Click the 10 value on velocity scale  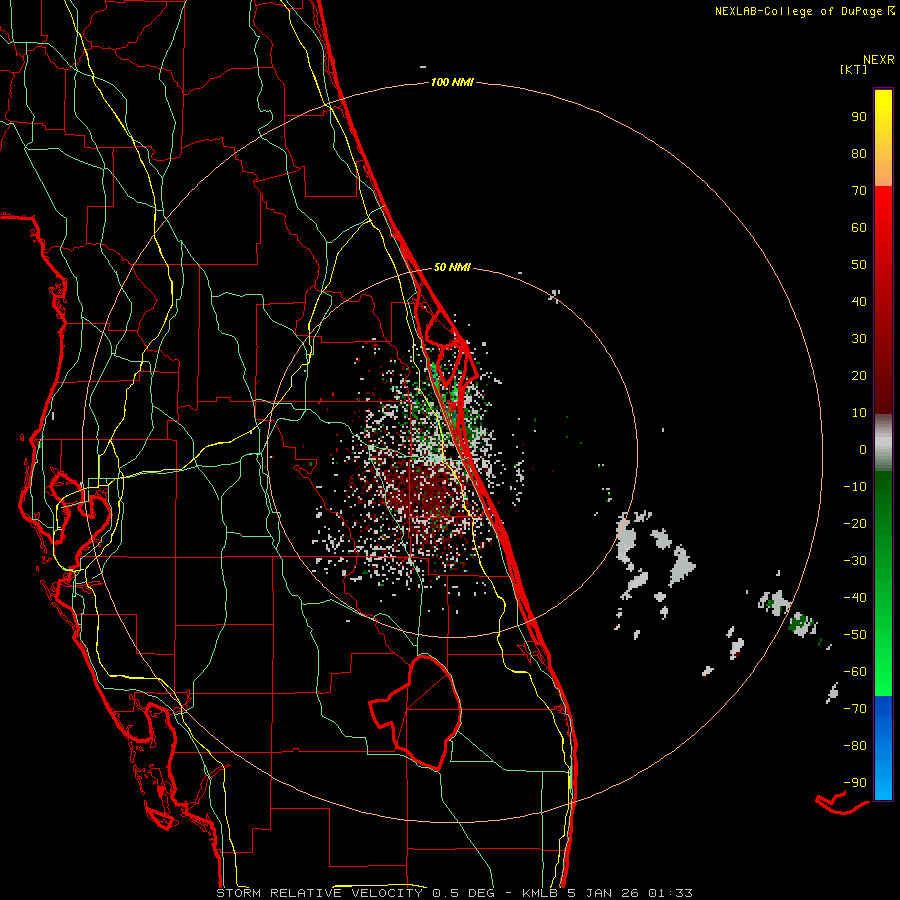859,413
